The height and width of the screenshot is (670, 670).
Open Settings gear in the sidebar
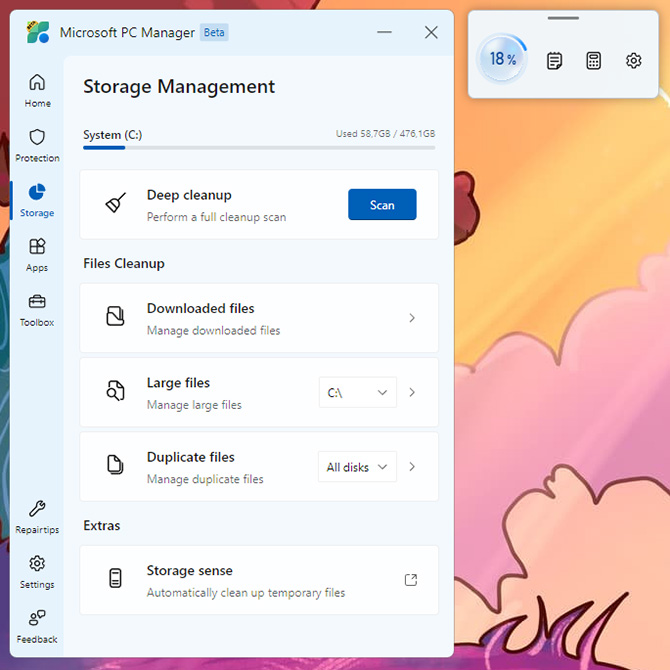coord(37,572)
